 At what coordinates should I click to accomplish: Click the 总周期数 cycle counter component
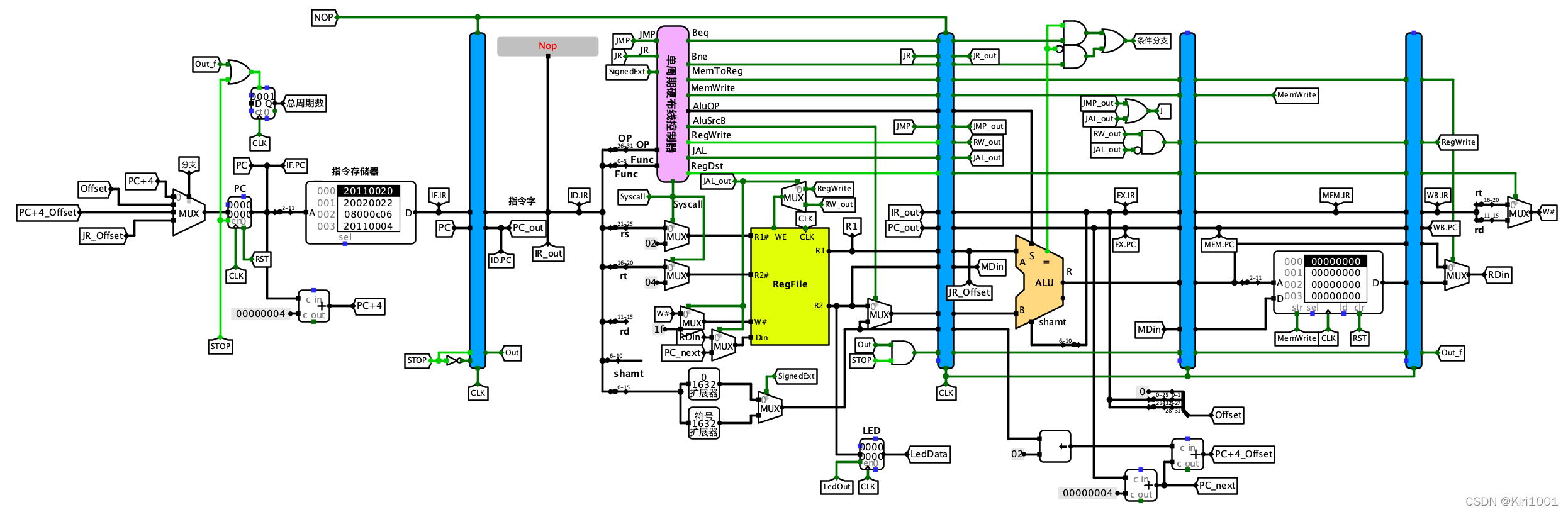[x=262, y=104]
